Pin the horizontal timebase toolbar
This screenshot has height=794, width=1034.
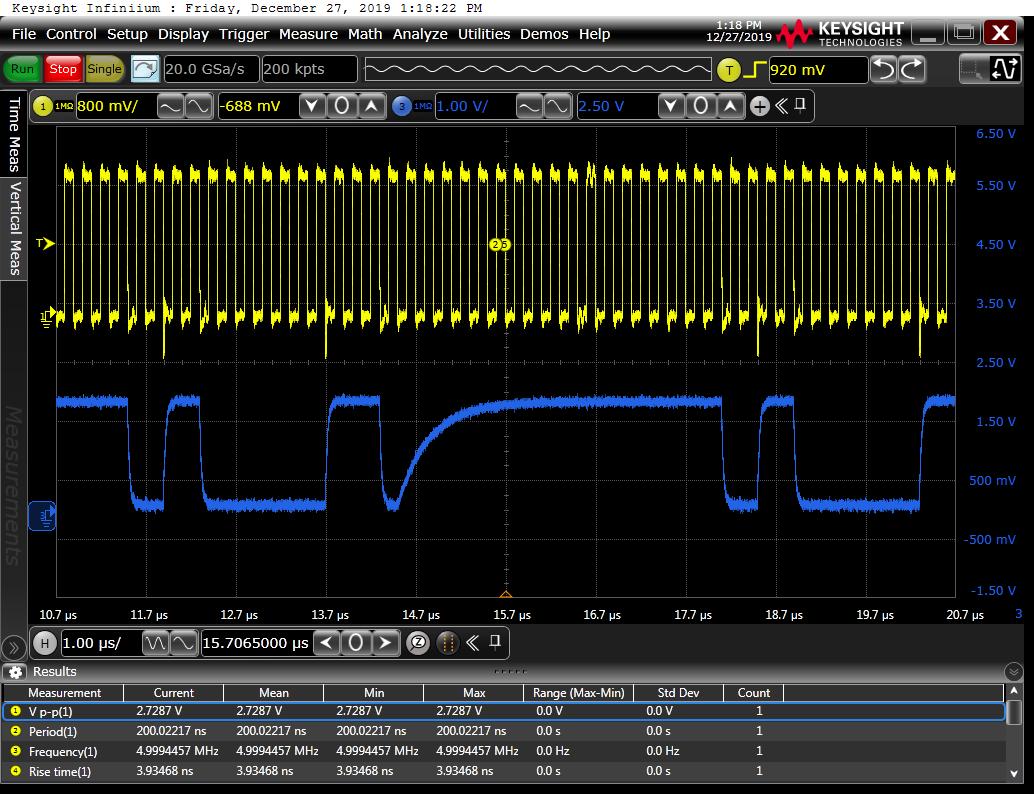[x=493, y=643]
